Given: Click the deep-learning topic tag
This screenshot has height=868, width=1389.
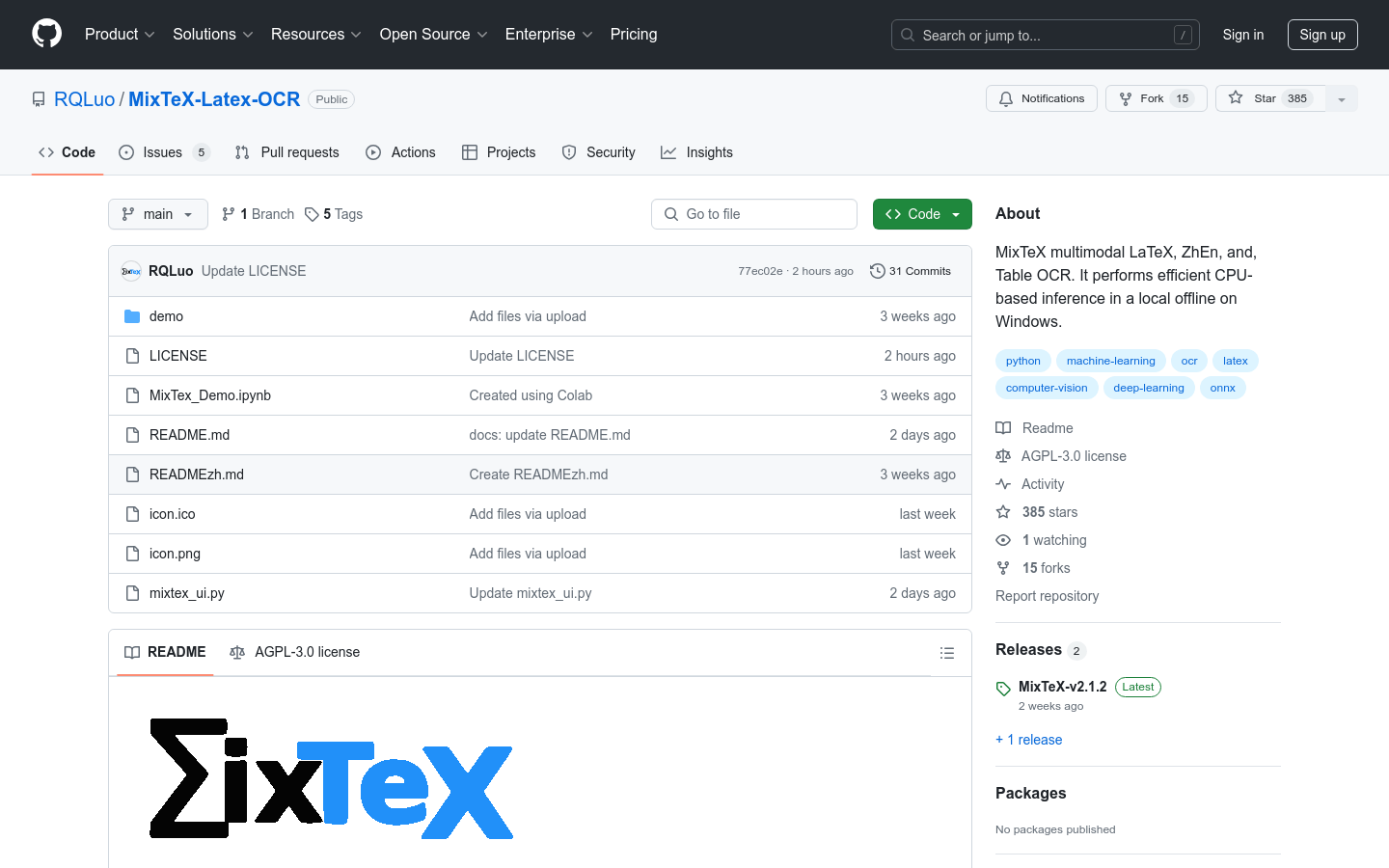Looking at the screenshot, I should pyautogui.click(x=1149, y=388).
